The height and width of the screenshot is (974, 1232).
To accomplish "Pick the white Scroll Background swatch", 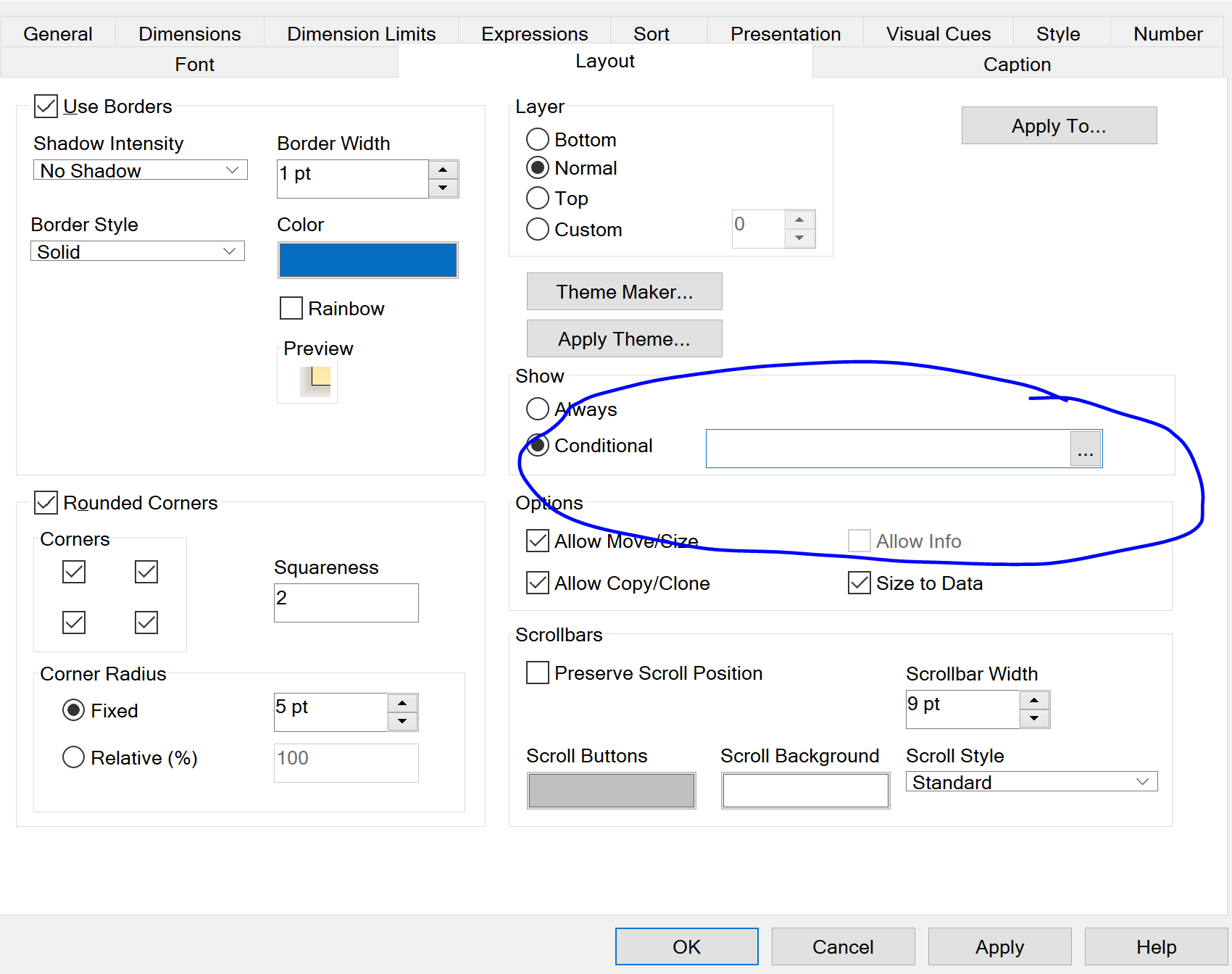I will (x=806, y=791).
